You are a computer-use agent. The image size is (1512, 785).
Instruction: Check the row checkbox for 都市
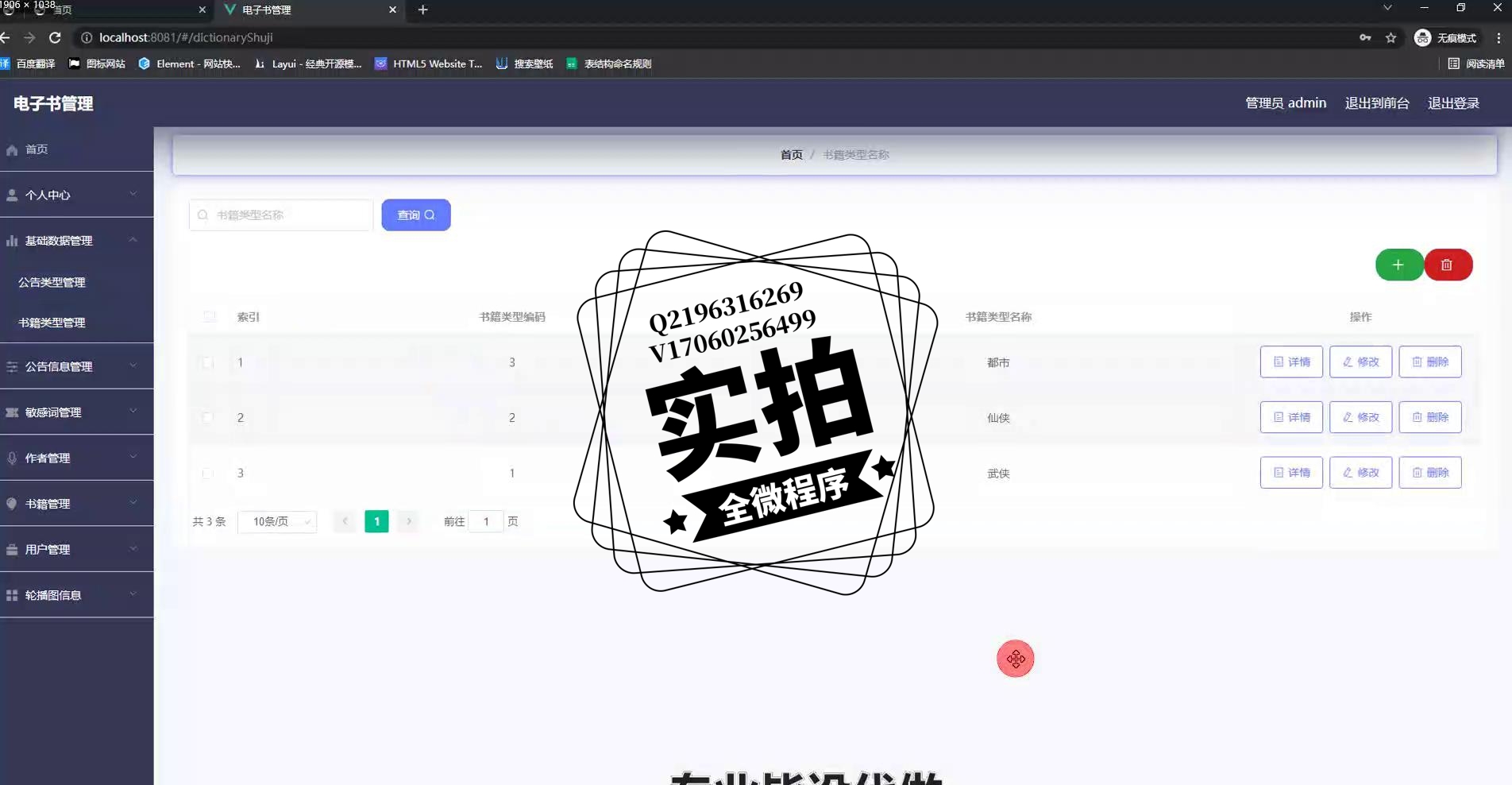pyautogui.click(x=208, y=362)
